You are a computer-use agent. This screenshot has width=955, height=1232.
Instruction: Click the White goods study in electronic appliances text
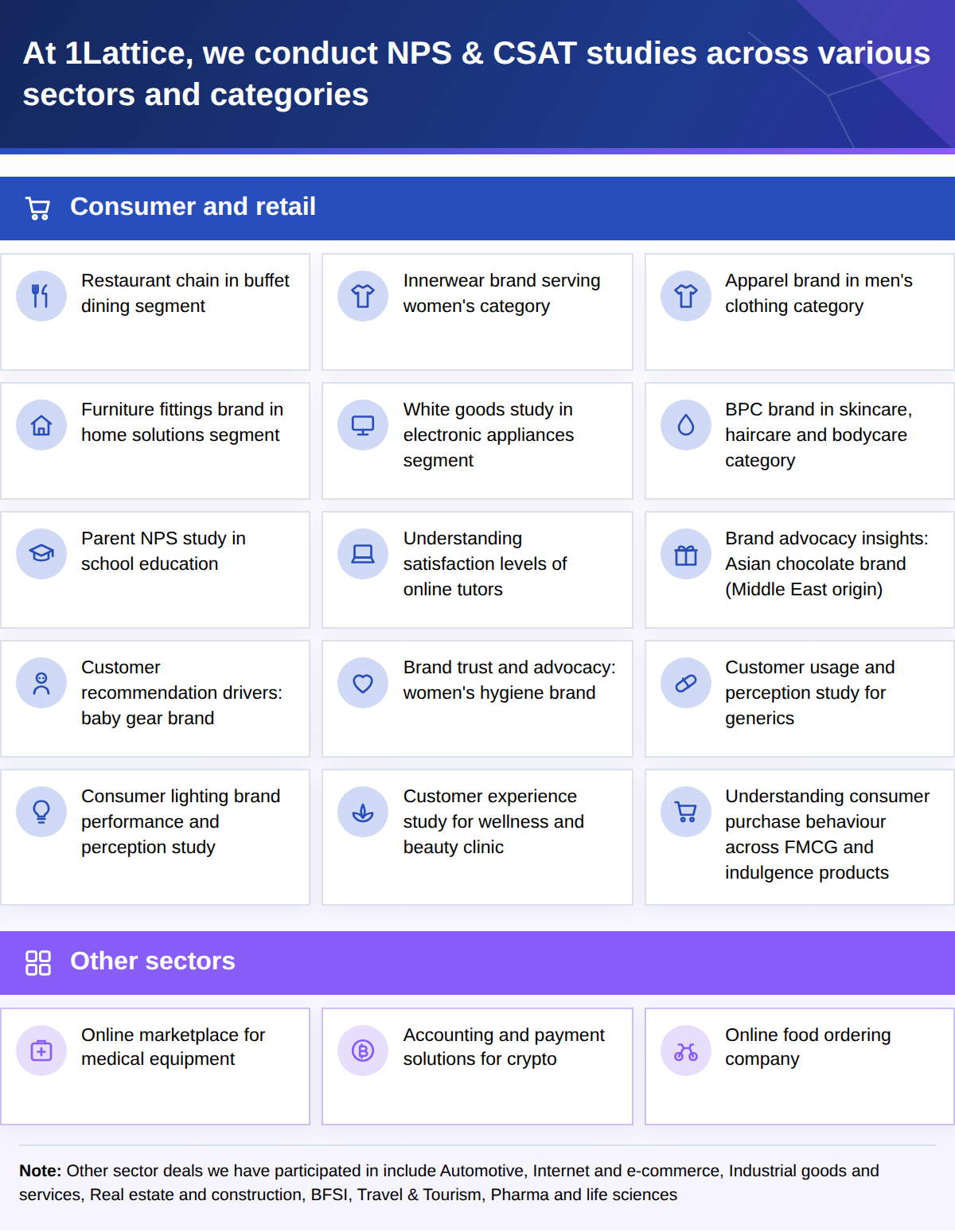(x=488, y=435)
